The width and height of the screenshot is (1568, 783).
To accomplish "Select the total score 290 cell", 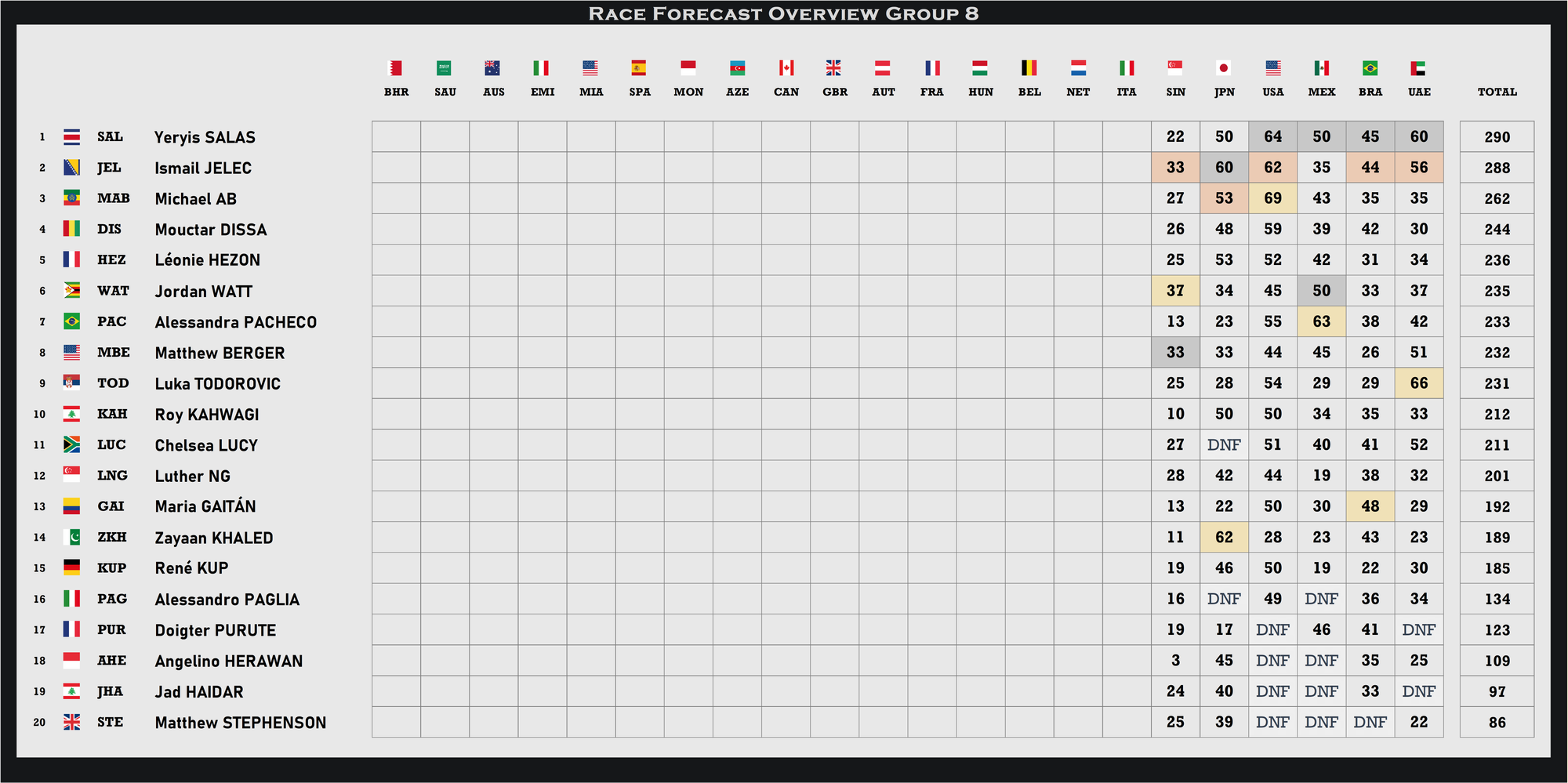I will click(1497, 137).
